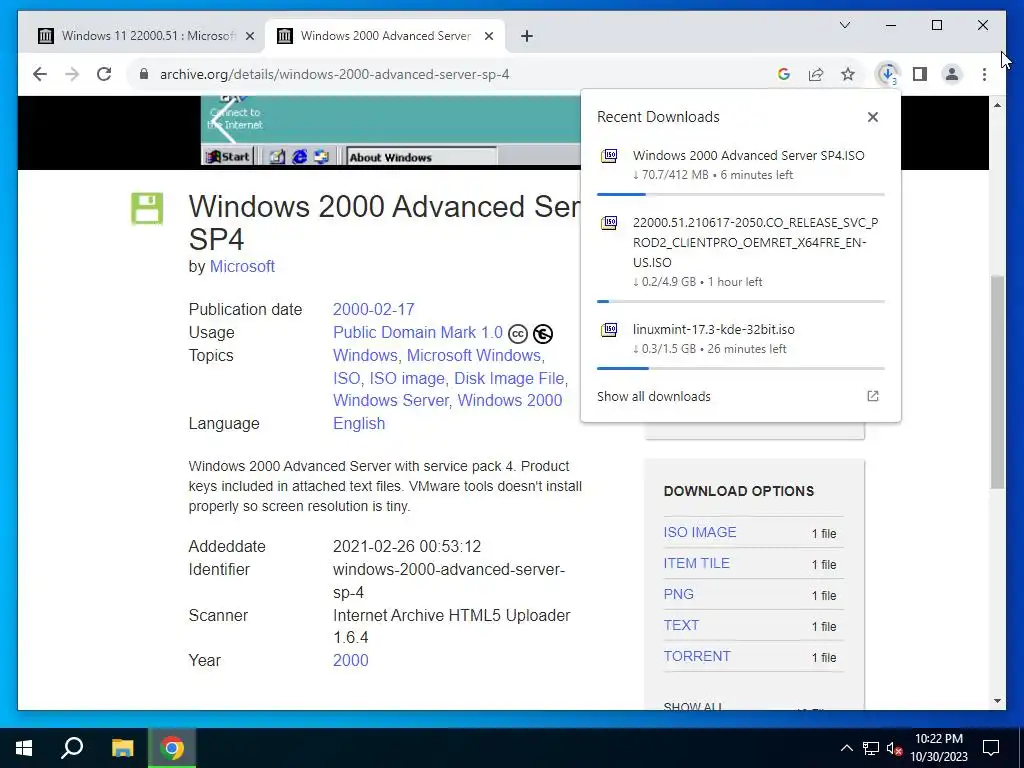The width and height of the screenshot is (1024, 768).
Task: Close the Windows 2000 Advanced Server tab
Action: (x=488, y=36)
